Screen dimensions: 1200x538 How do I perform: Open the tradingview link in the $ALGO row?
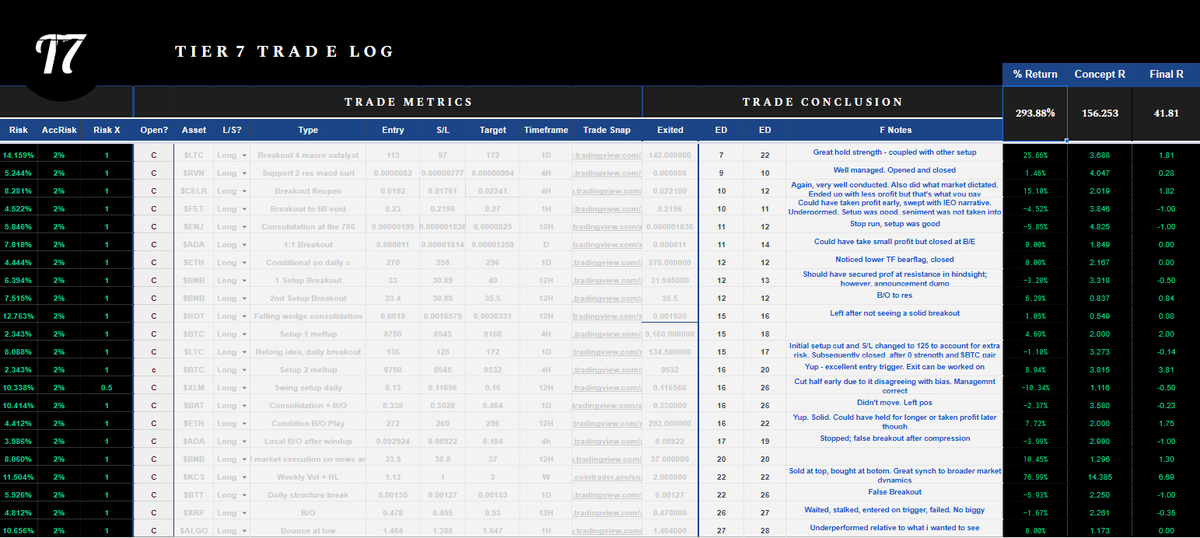[605, 532]
